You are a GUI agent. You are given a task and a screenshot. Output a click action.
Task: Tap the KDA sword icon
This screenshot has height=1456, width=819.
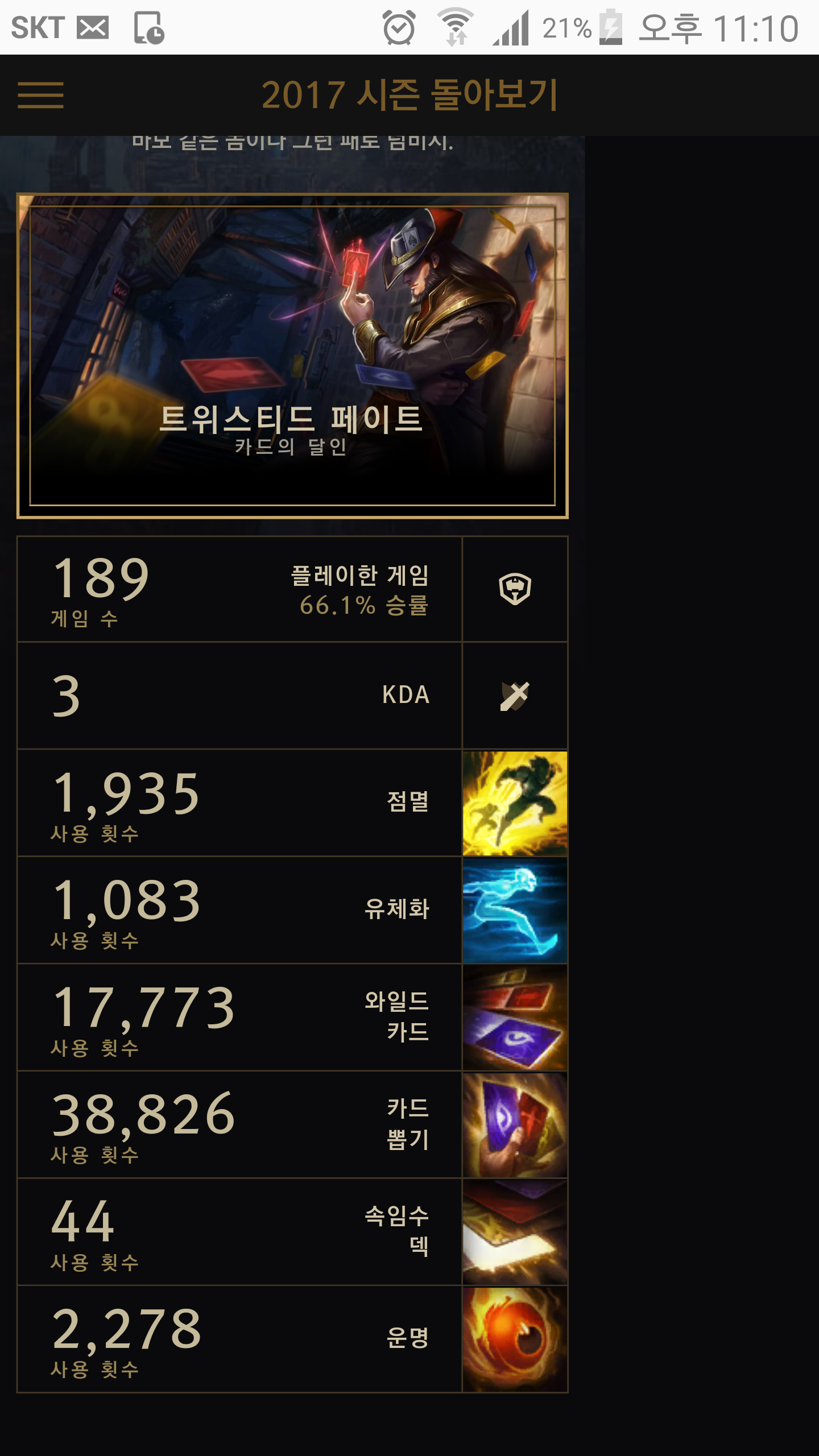click(x=515, y=696)
